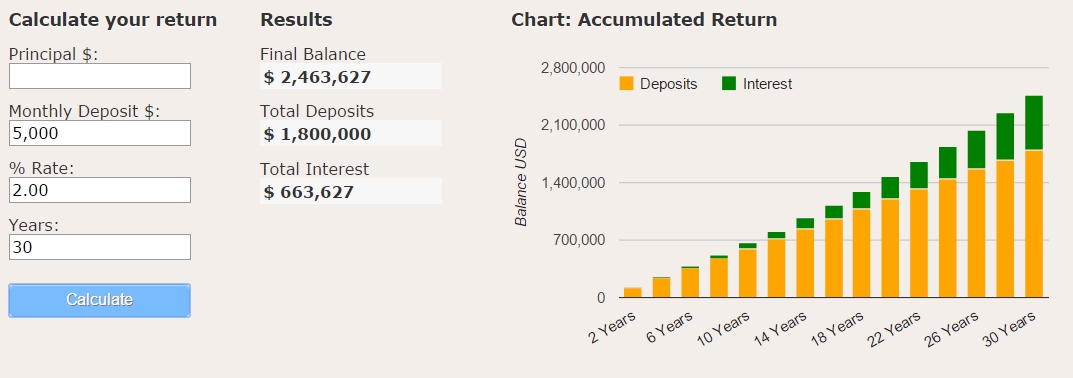Screen dimensions: 1073x378
Task: Click the green Interest legend swatch
Action: click(729, 84)
